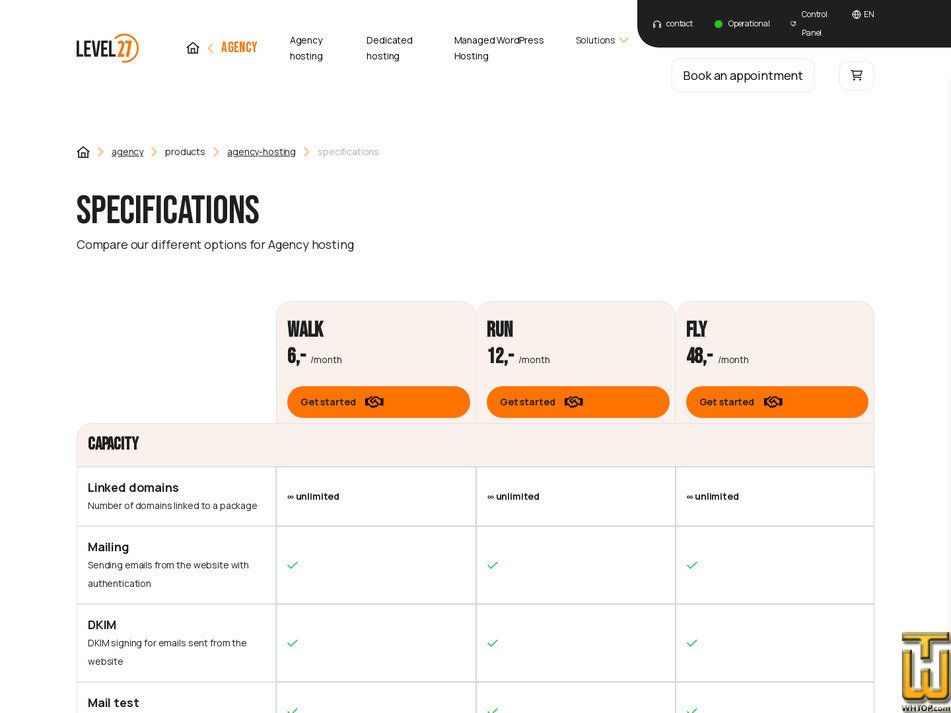Click the Mail test row label

(113, 703)
